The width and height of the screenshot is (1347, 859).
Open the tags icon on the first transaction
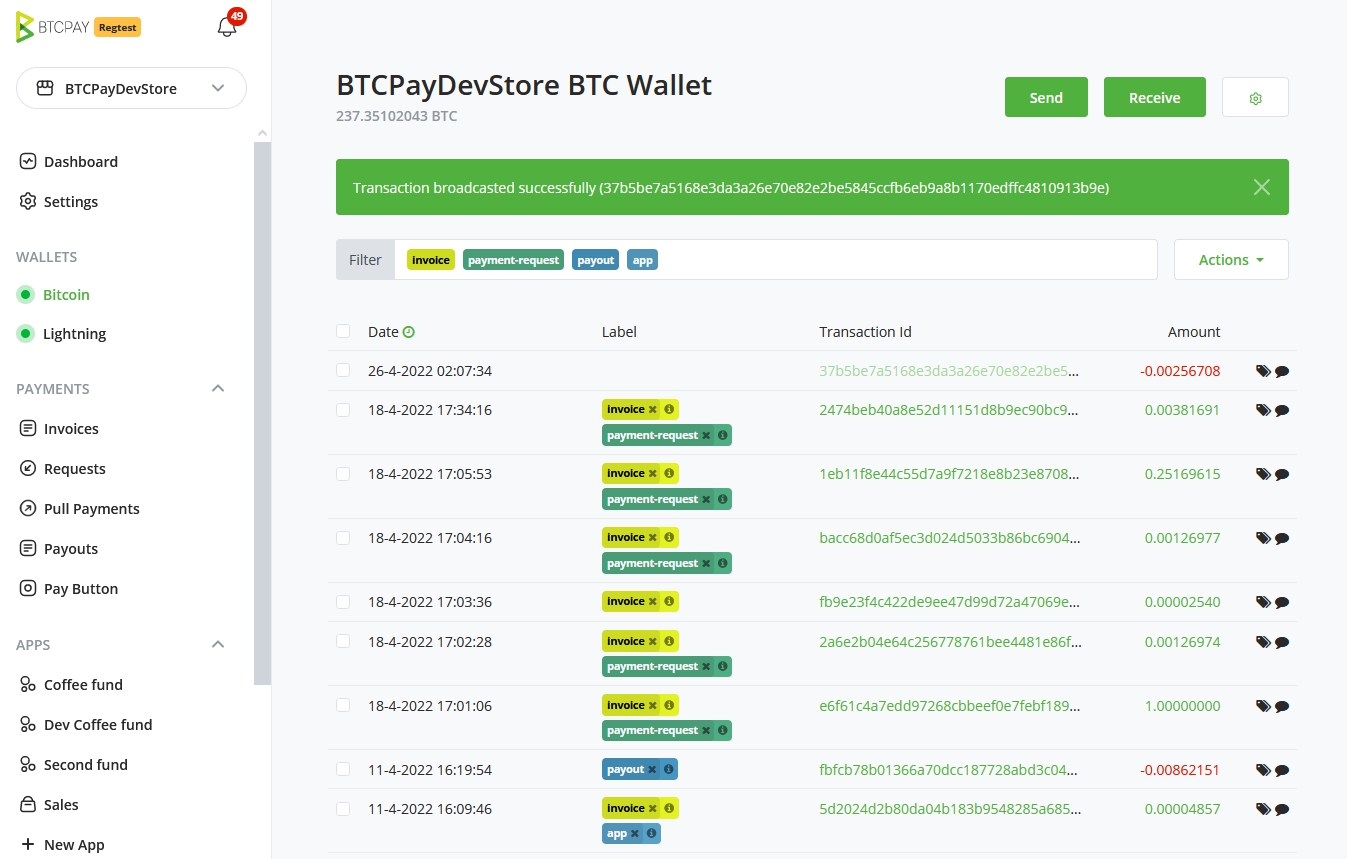coord(1263,370)
